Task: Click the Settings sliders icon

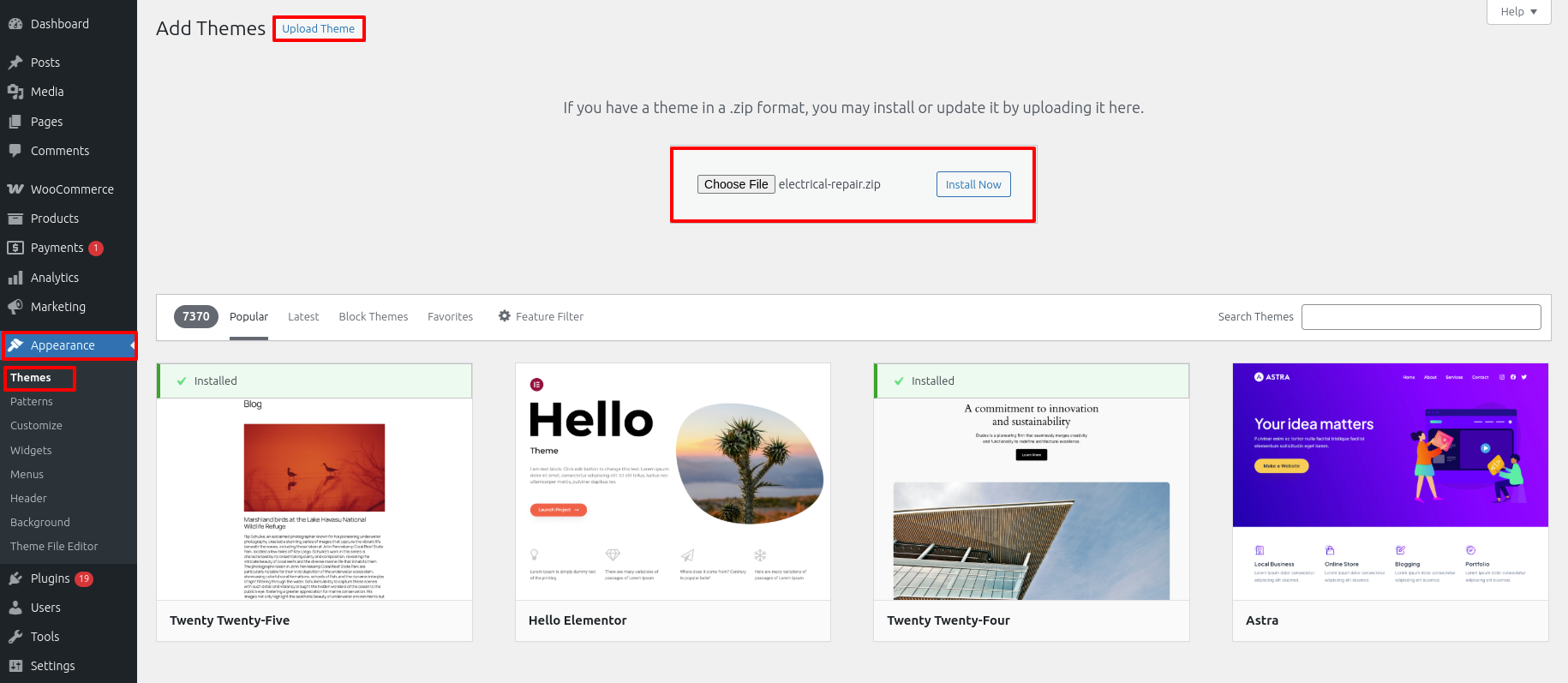Action: click(x=15, y=666)
